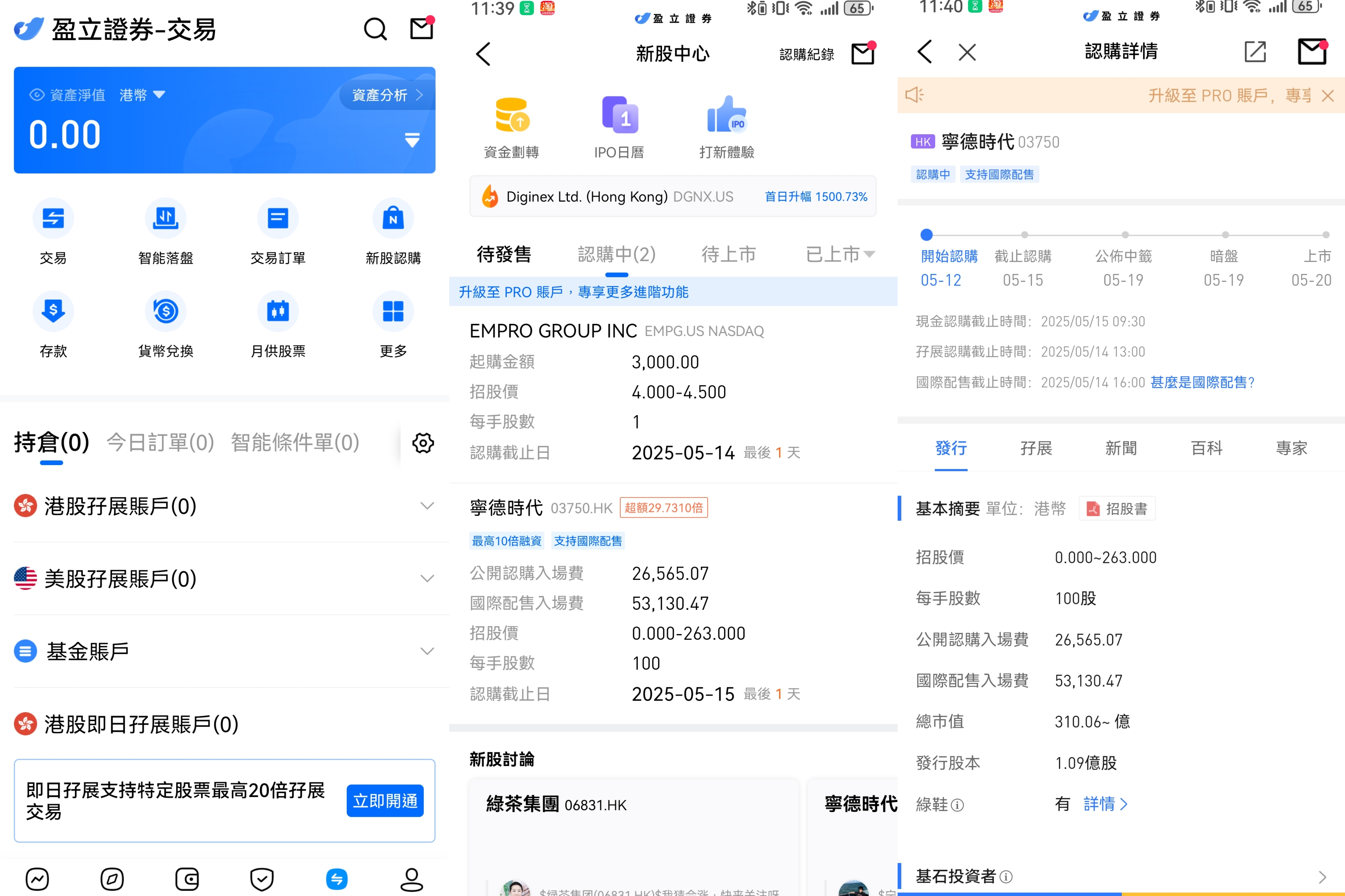
Task: Open mail icon in 新股中心 header
Action: tap(863, 53)
